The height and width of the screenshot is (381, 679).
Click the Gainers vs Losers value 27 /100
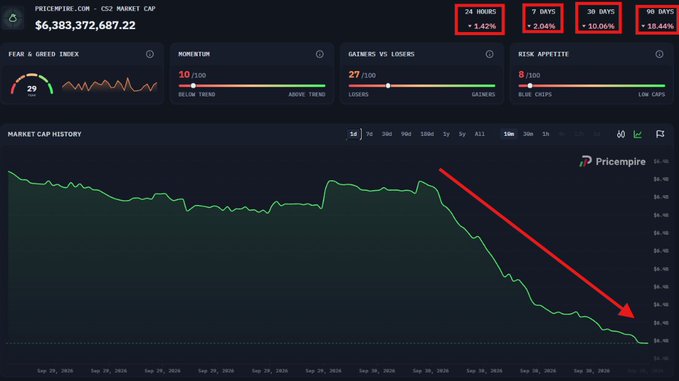[362, 74]
